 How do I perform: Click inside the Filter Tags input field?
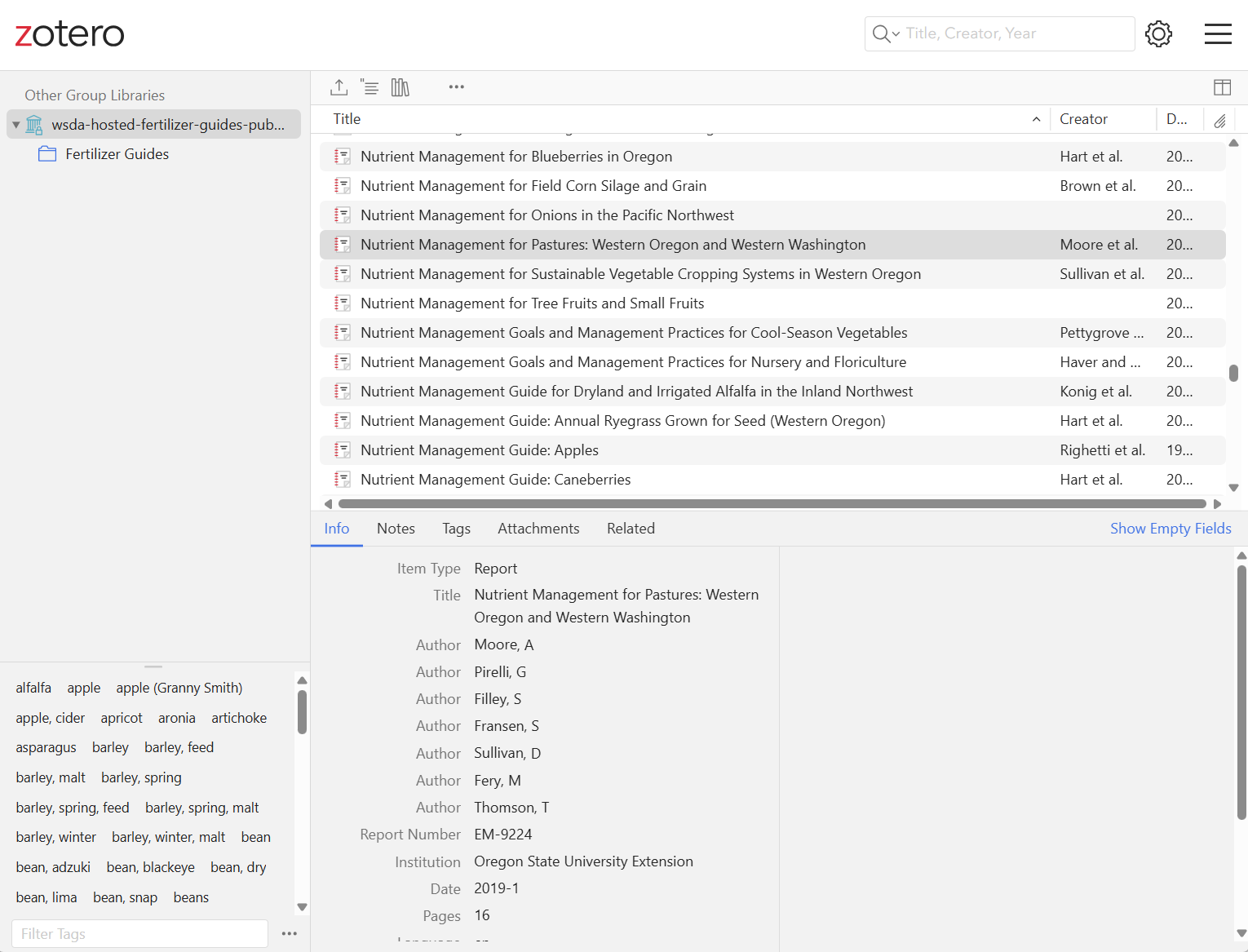[x=139, y=933]
